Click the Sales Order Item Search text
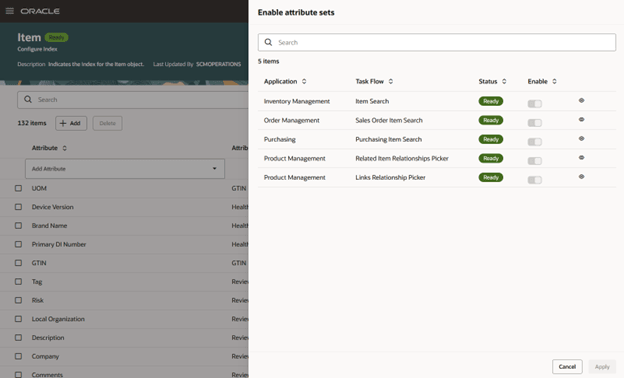 tap(389, 120)
